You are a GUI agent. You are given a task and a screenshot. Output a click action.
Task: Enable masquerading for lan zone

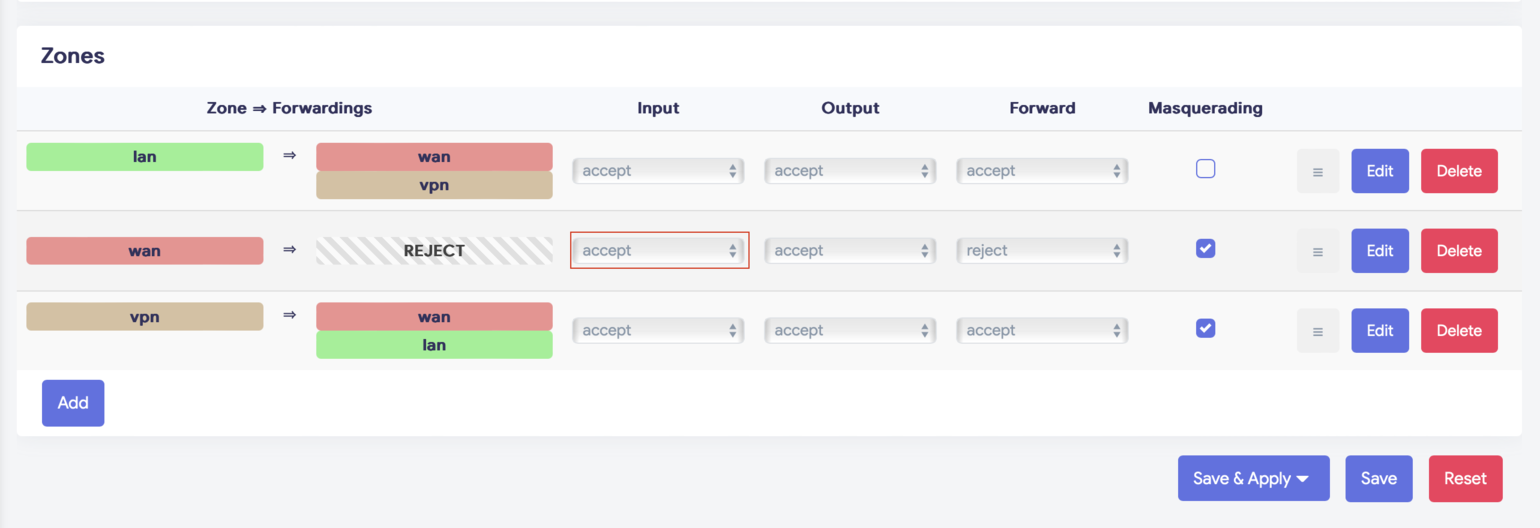pos(1206,169)
